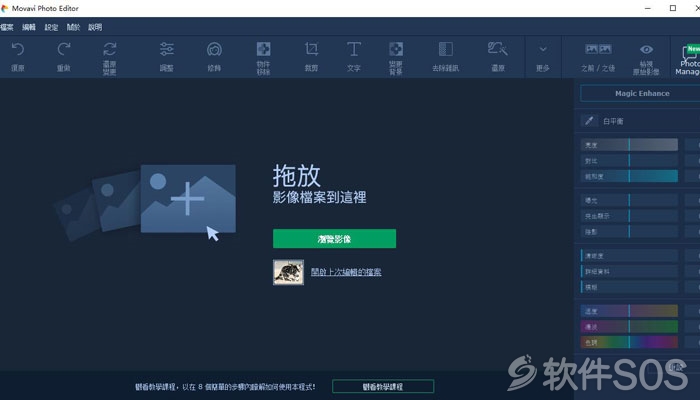Click the cat thumbnail of last edited file
This screenshot has width=700, height=400.
click(288, 272)
